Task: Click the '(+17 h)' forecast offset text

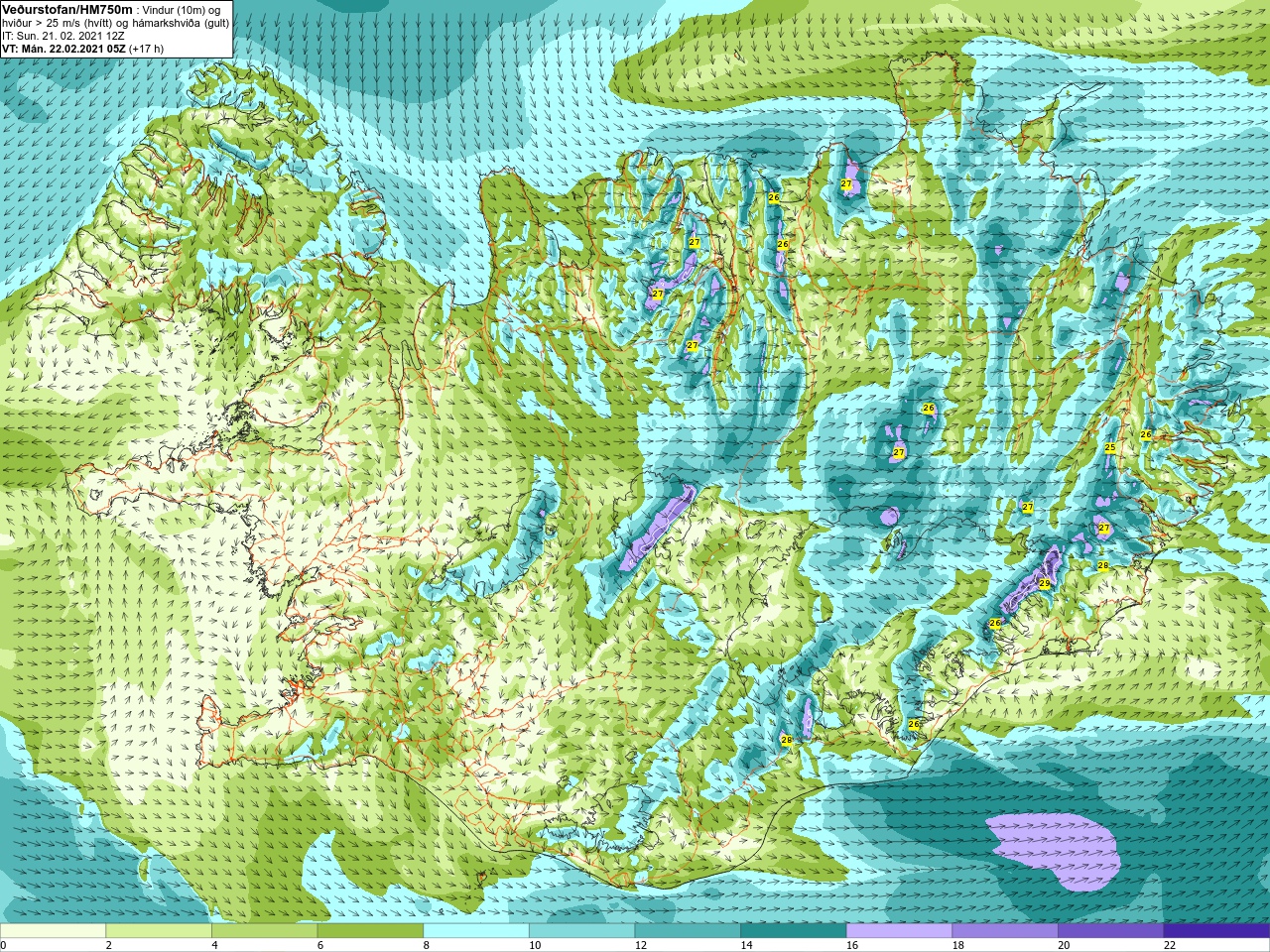Action: pos(147,49)
